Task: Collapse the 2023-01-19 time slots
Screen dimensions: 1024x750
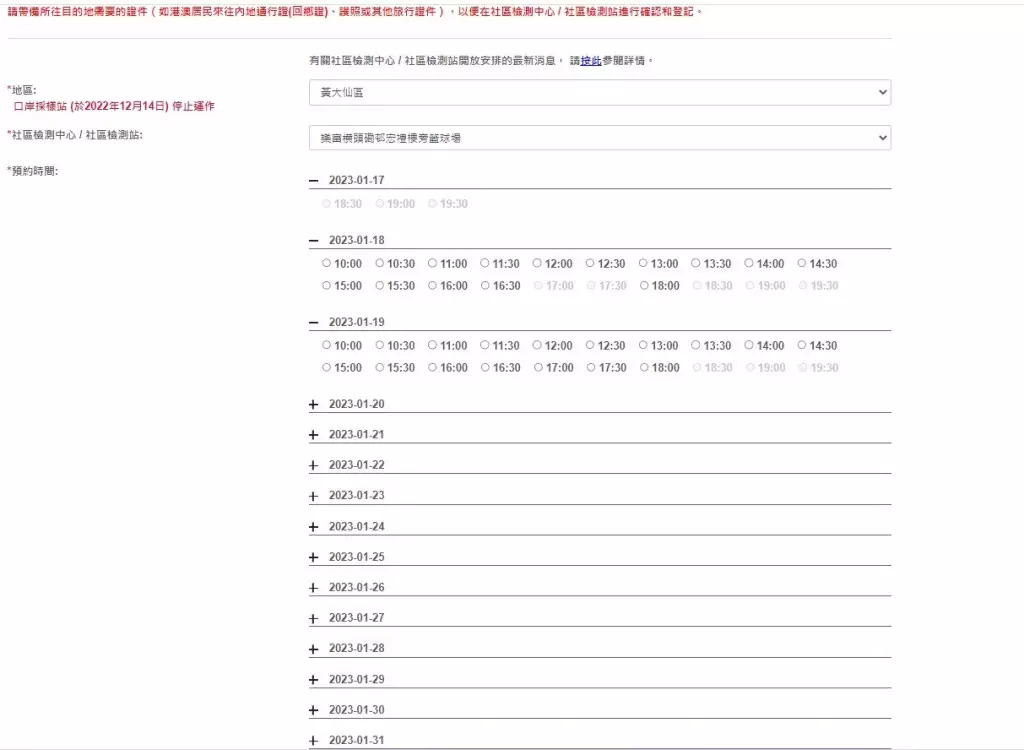Action: point(314,323)
